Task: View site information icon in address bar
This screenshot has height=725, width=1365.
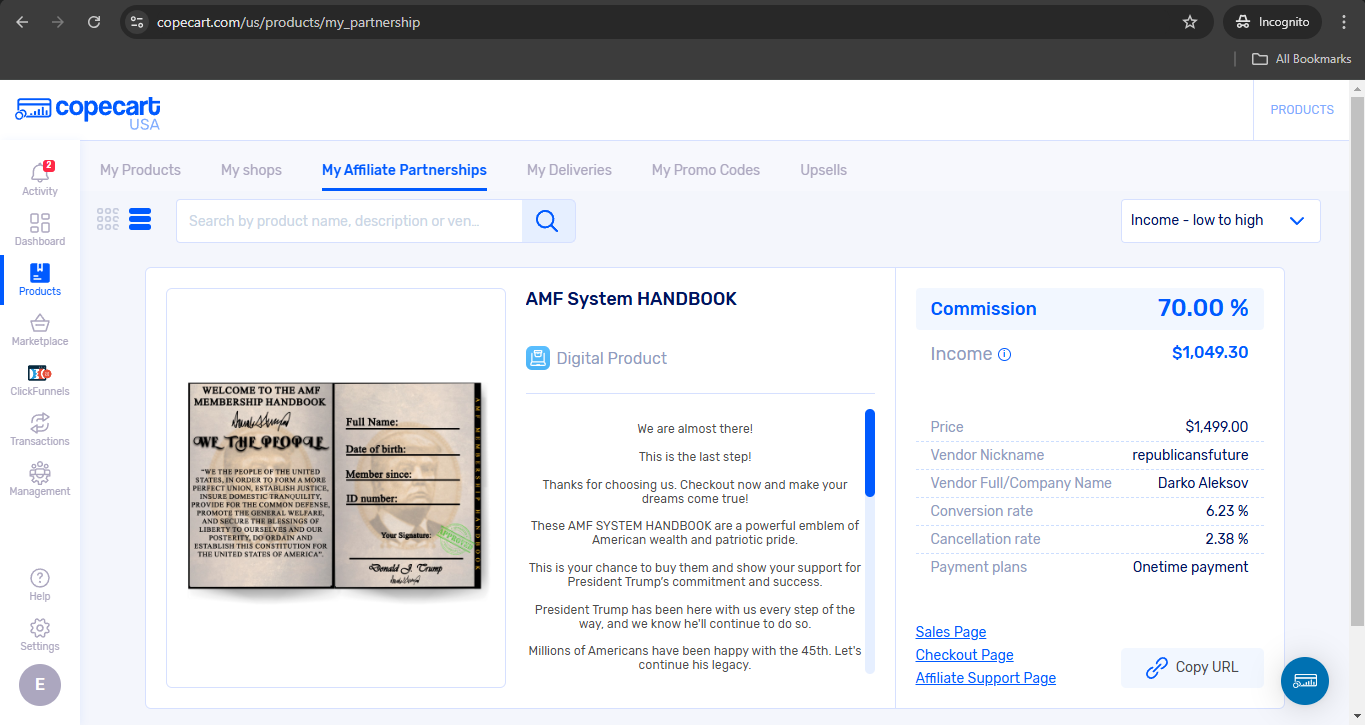Action: pos(138,22)
